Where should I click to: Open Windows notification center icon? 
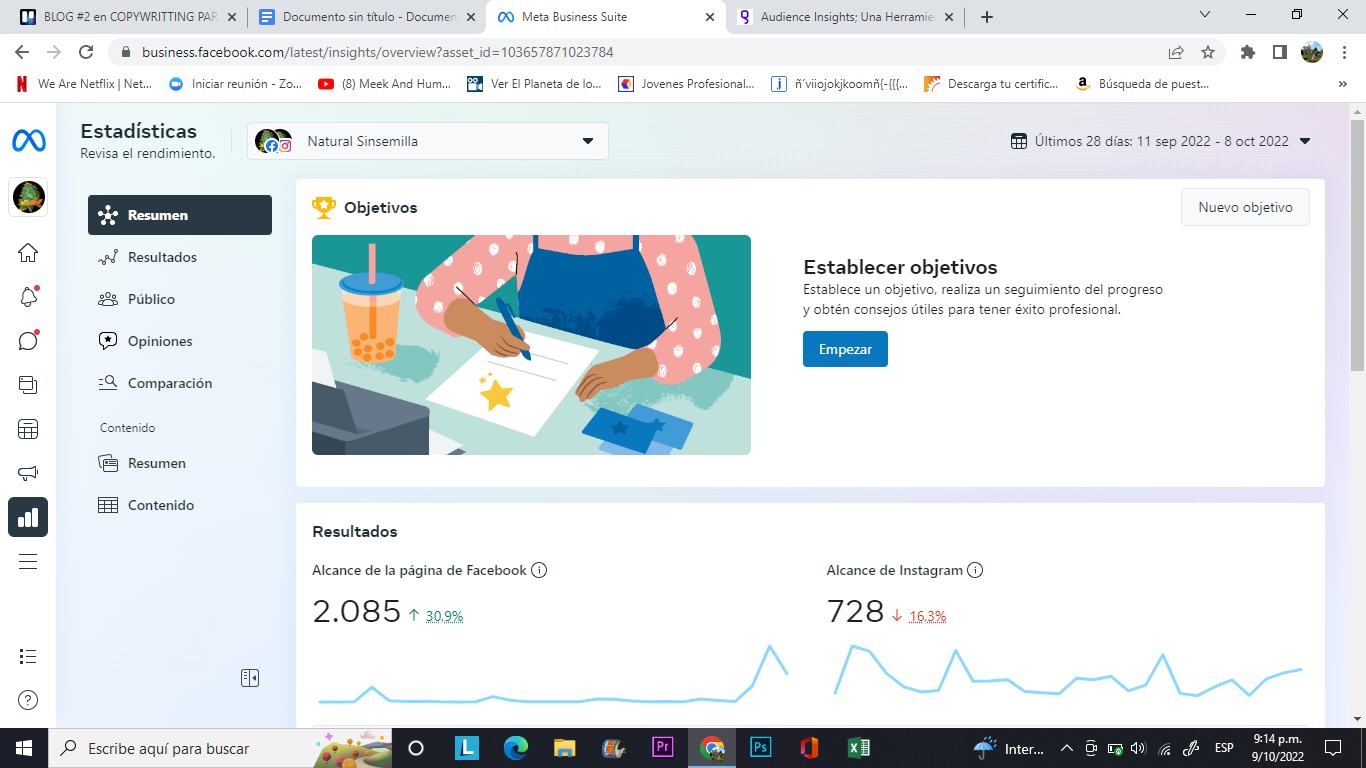click(1332, 748)
